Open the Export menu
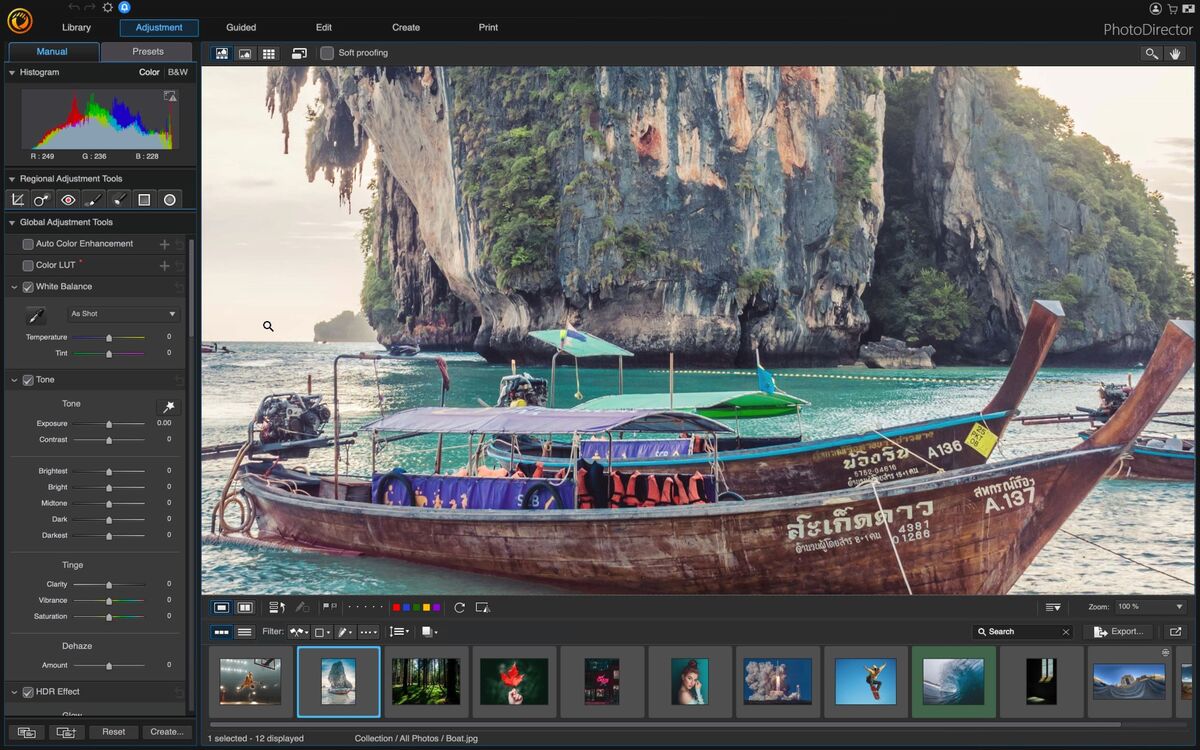This screenshot has width=1200, height=750. pyautogui.click(x=1117, y=631)
